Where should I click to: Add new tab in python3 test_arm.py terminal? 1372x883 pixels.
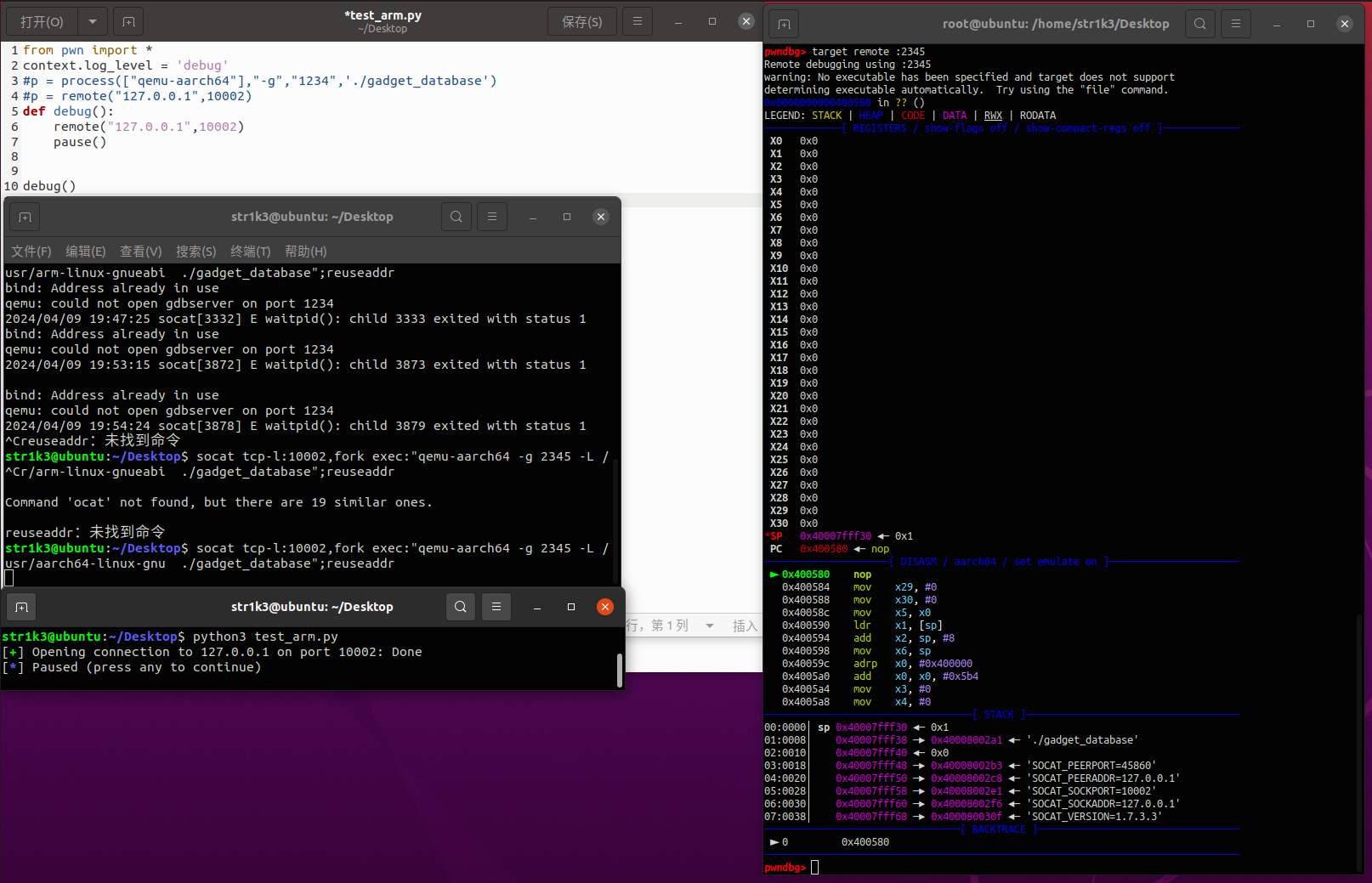tap(22, 607)
